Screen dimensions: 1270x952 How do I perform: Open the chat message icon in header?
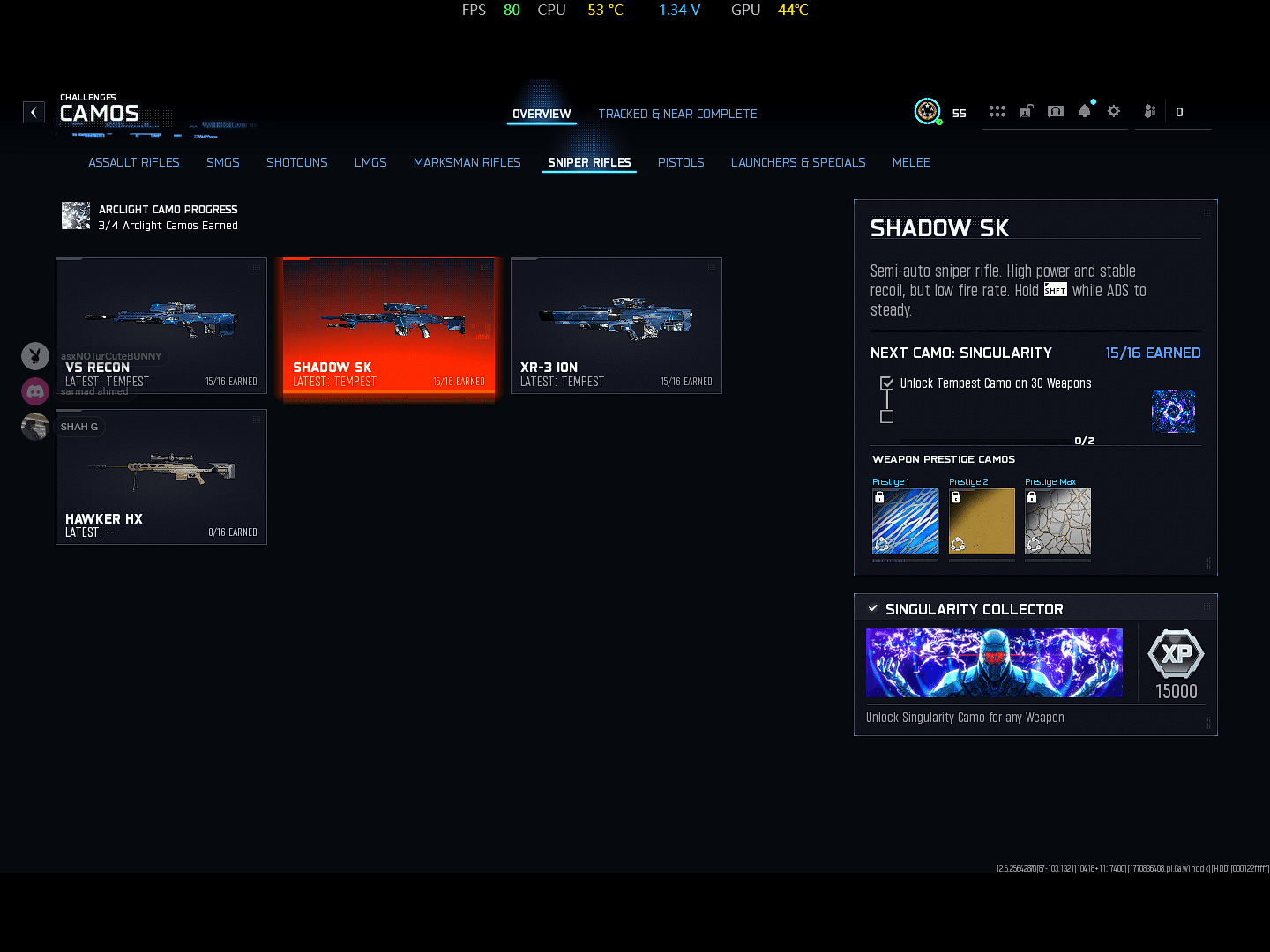[x=1056, y=111]
